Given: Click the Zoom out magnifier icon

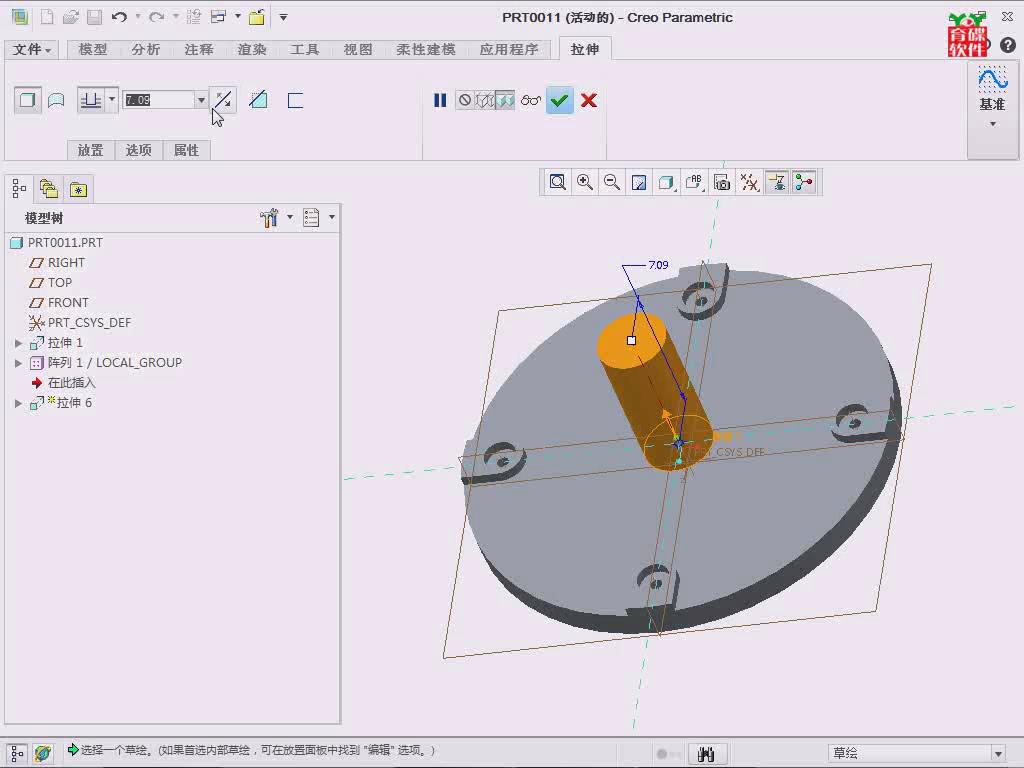Looking at the screenshot, I should click(612, 182).
